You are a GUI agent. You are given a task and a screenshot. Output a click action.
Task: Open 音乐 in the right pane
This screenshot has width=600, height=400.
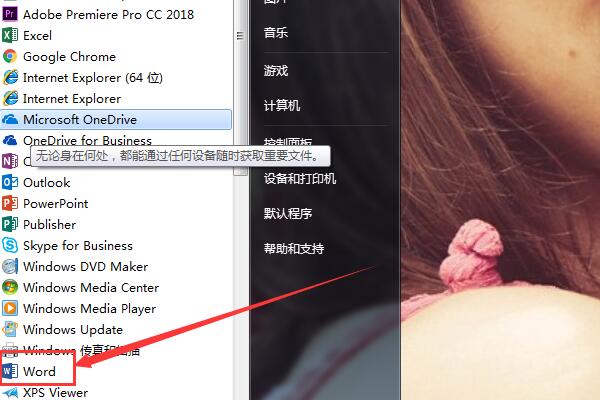click(276, 33)
